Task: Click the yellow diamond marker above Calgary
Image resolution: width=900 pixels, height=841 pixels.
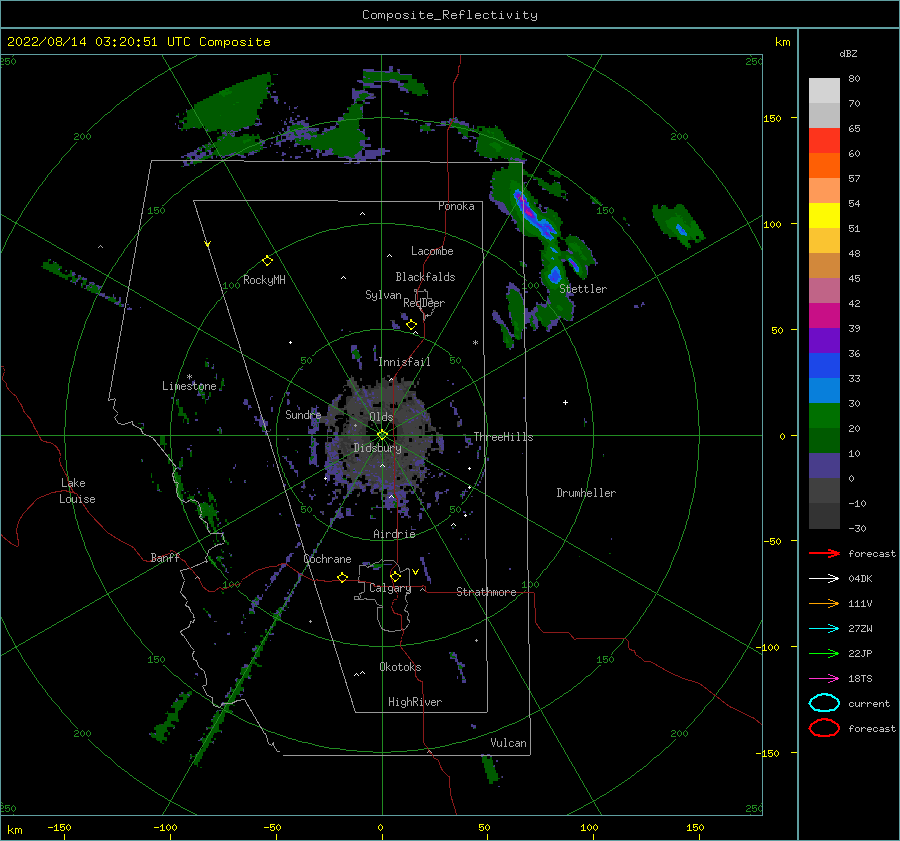Action: [395, 576]
